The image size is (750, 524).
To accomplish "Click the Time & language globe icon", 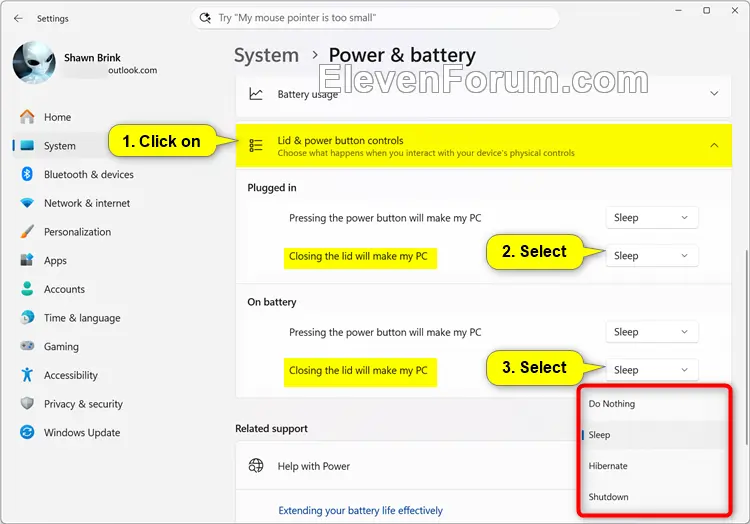I will [27, 317].
